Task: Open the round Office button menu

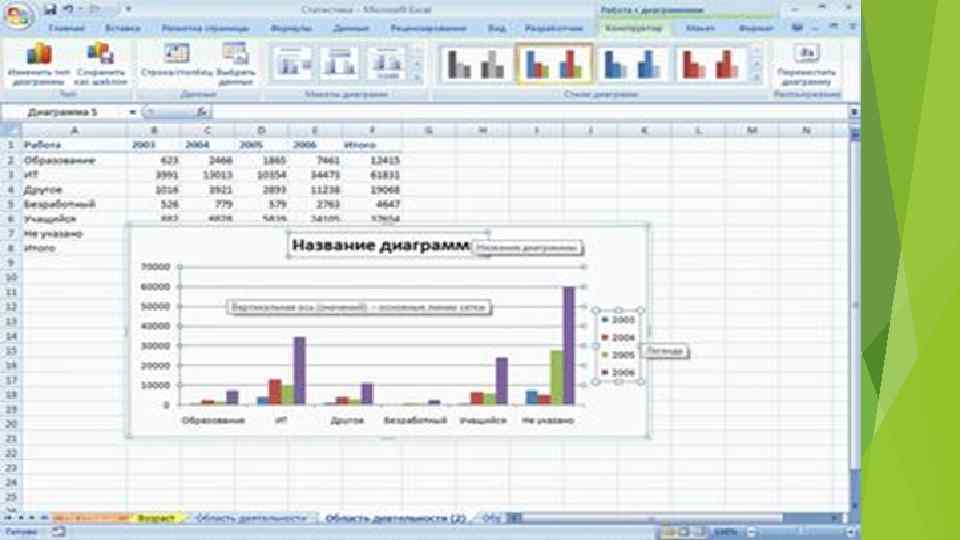Action: (17, 15)
